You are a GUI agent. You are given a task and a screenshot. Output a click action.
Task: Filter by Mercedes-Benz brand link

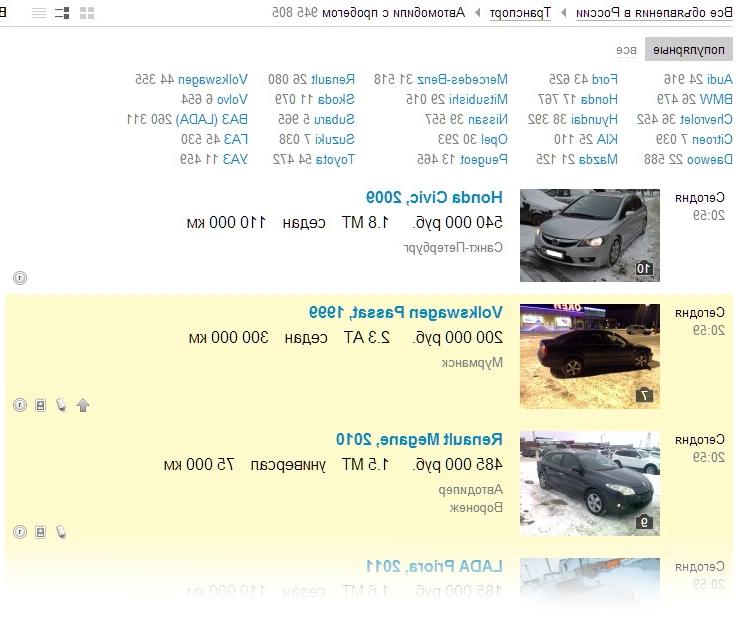click(462, 79)
